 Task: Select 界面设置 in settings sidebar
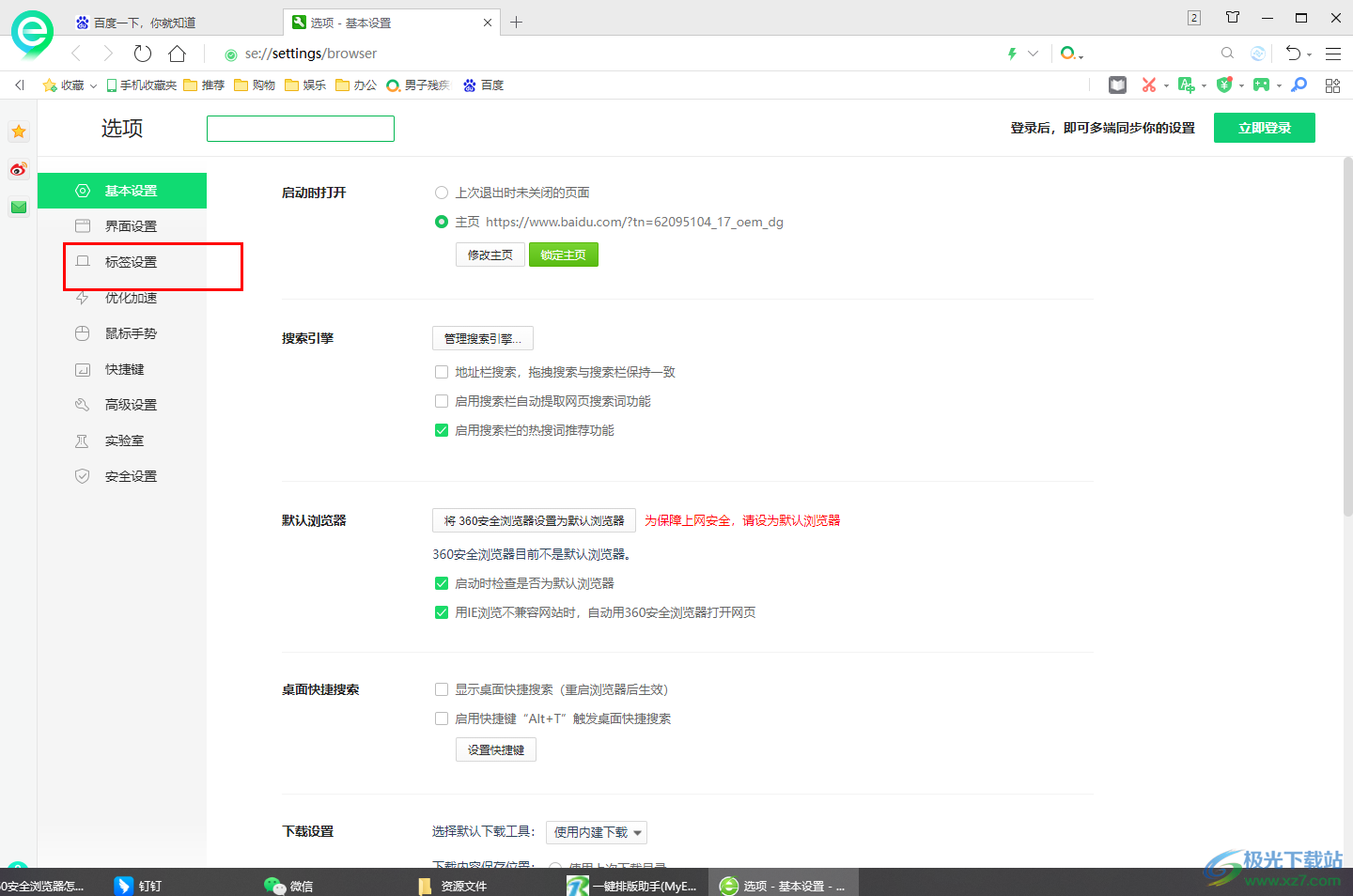click(x=122, y=226)
